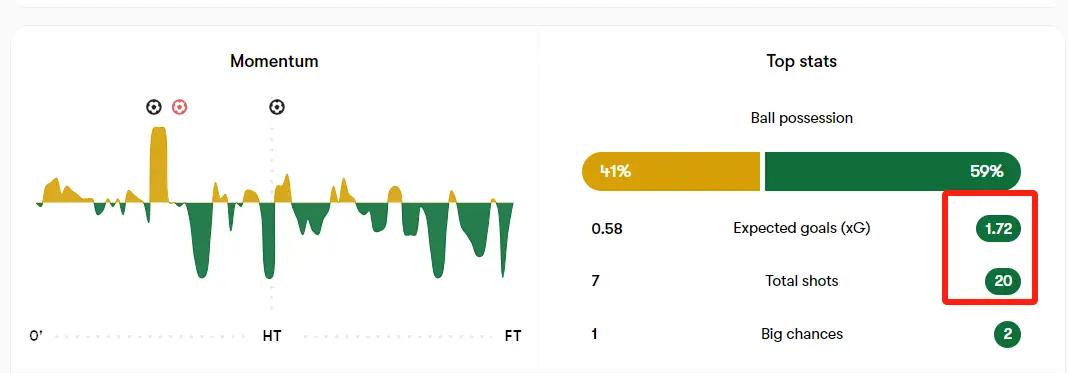Image resolution: width=1068 pixels, height=373 pixels.
Task: Click the first black goal ball icon
Action: [x=154, y=107]
